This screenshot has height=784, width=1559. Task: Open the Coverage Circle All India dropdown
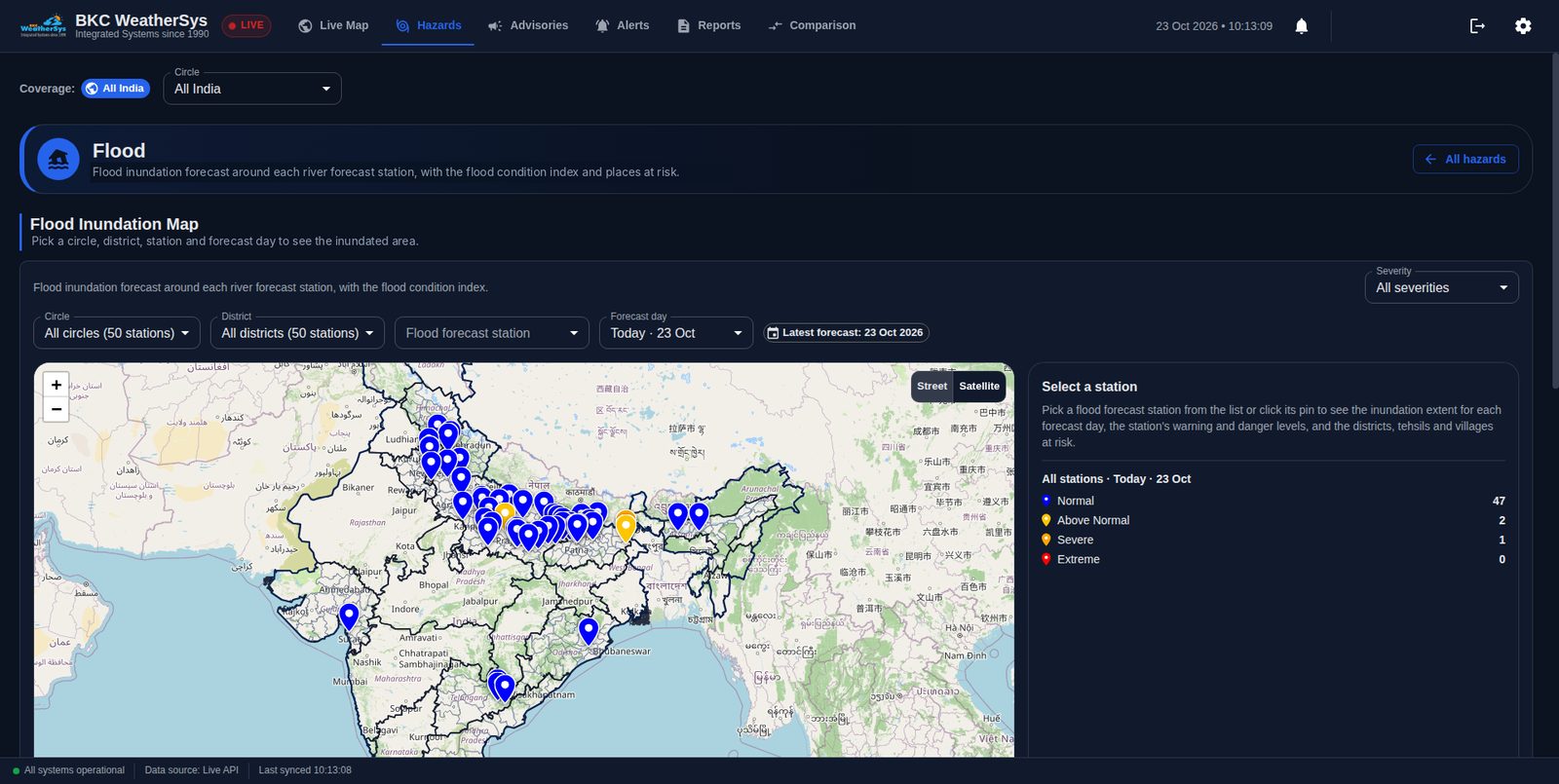[252, 89]
